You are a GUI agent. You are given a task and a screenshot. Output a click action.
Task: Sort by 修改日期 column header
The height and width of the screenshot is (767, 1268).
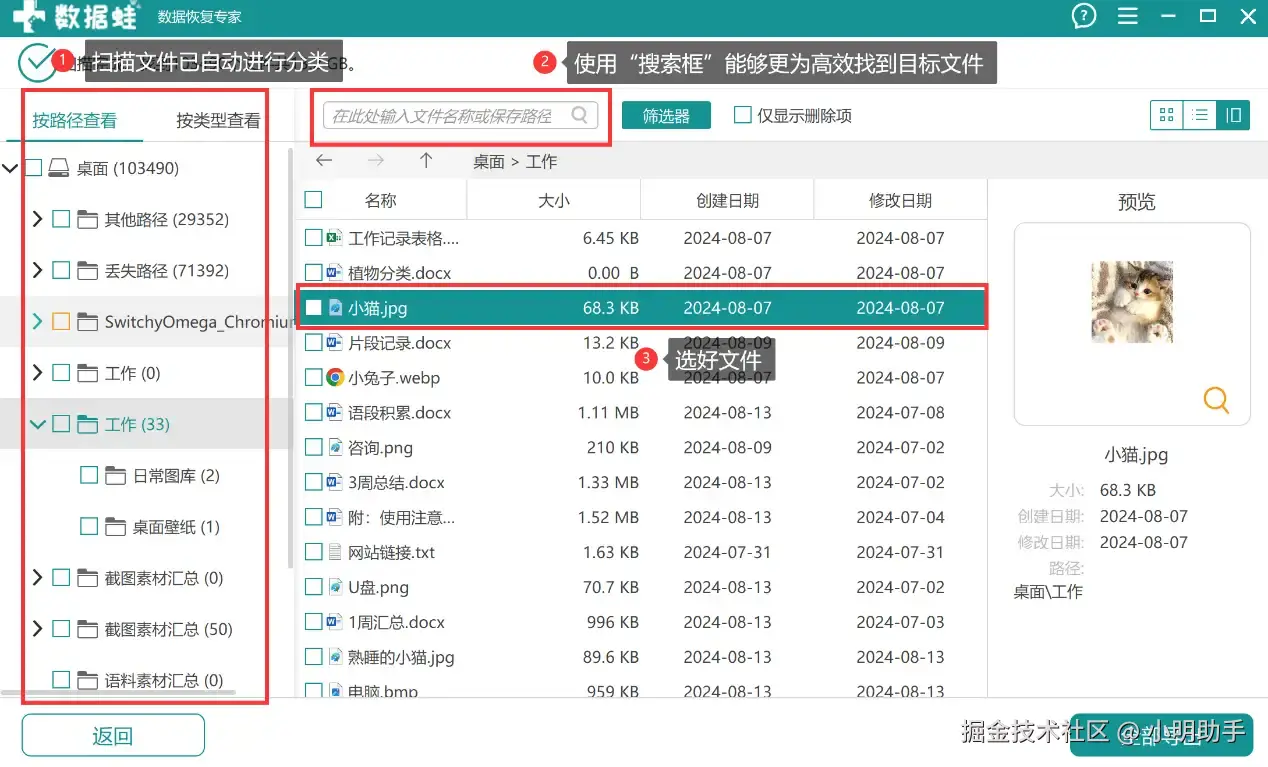[x=900, y=200]
